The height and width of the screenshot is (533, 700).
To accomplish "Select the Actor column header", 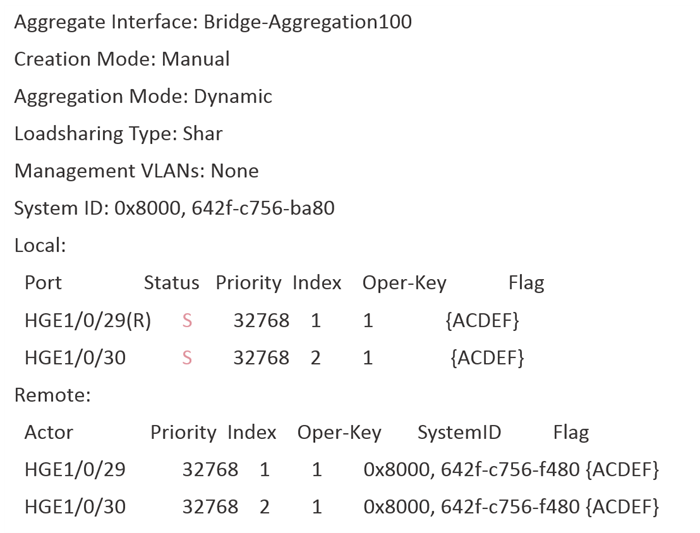I will click(49, 433).
